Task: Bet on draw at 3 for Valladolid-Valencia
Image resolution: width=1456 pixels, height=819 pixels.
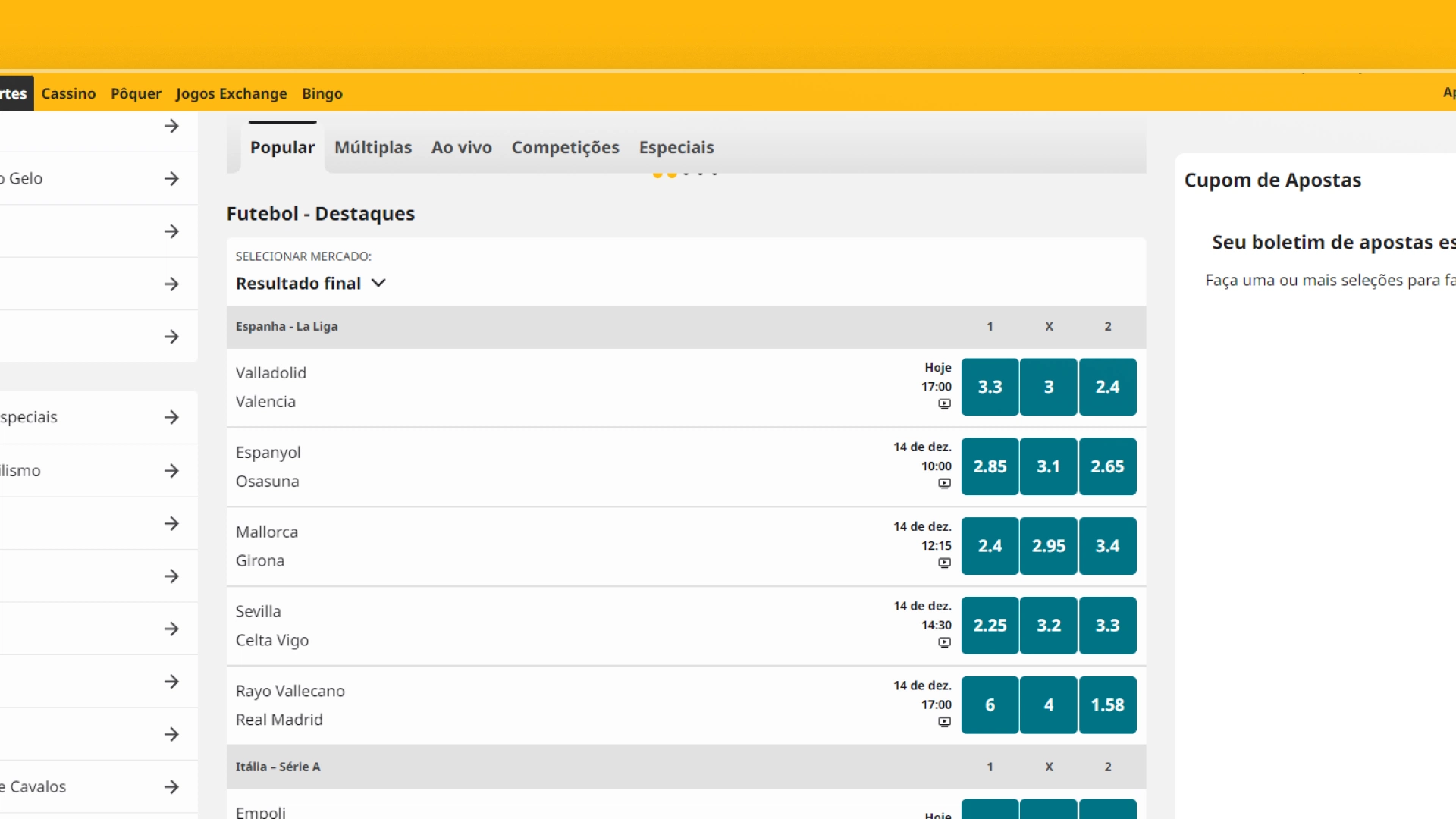Action: pos(1049,387)
